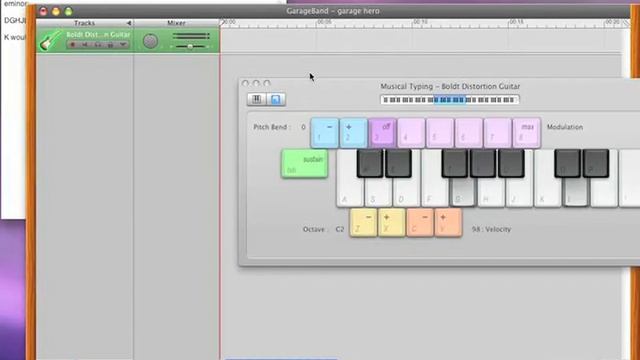Click the timeline ruler at 00:10

click(x=420, y=22)
